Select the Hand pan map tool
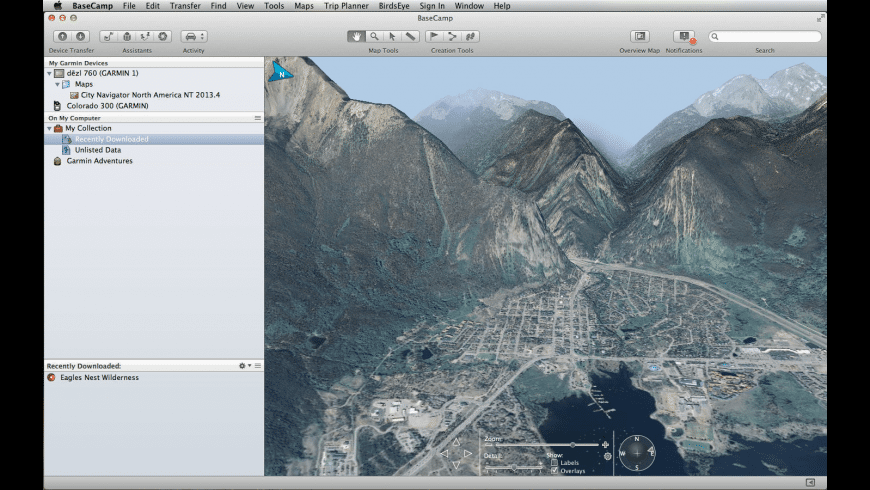Screen dimensions: 870x490 pos(356,36)
